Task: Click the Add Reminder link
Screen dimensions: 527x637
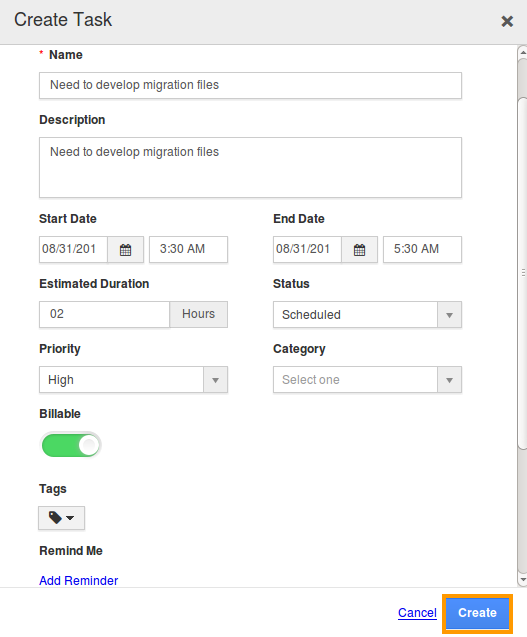Action: point(78,581)
